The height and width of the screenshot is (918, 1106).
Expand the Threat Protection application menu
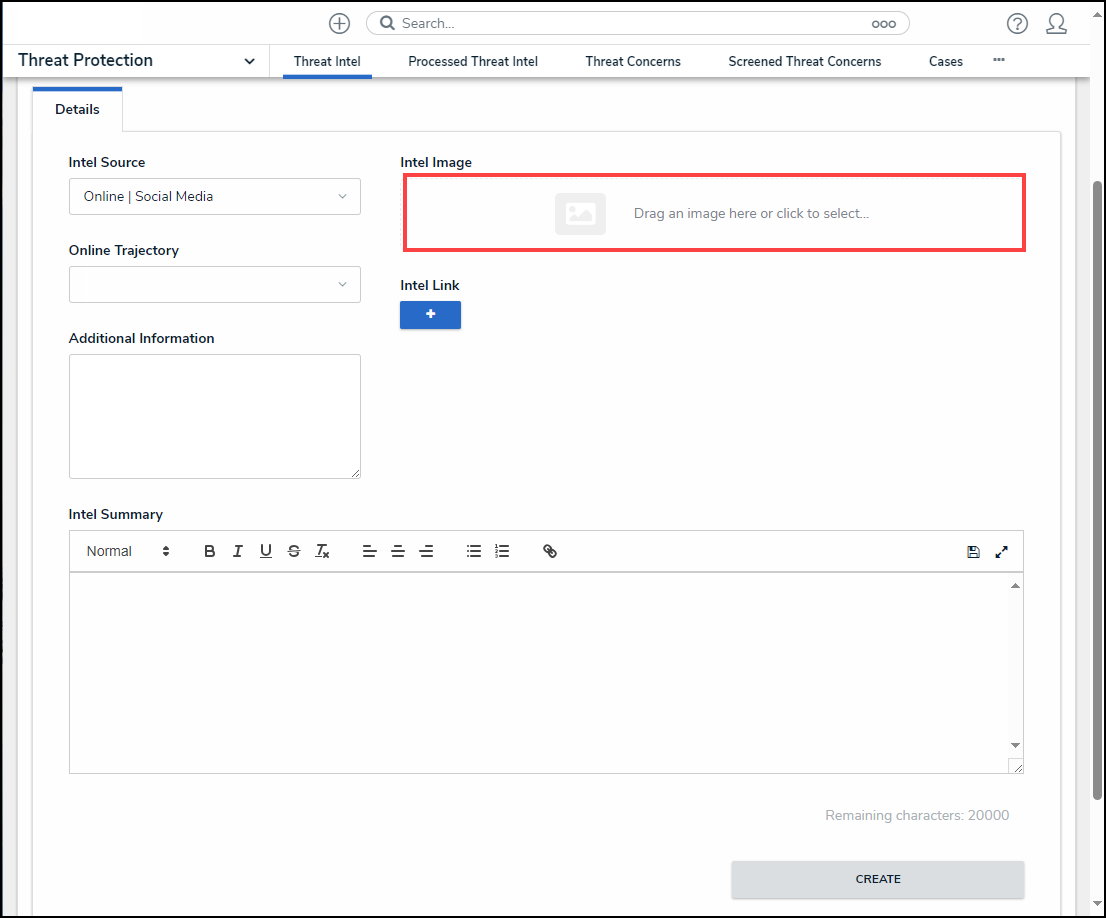pyautogui.click(x=249, y=62)
